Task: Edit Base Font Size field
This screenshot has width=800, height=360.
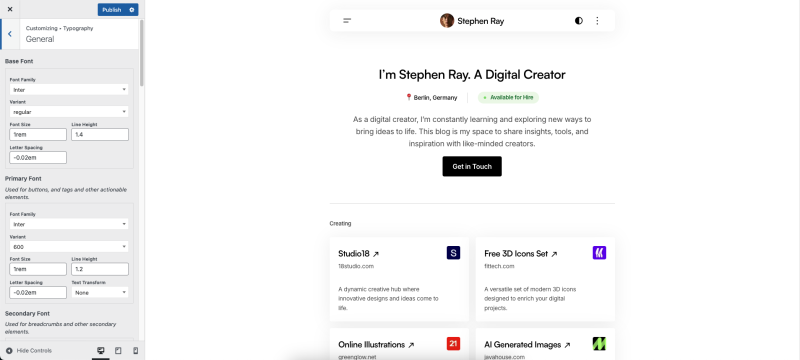Action: click(38, 135)
